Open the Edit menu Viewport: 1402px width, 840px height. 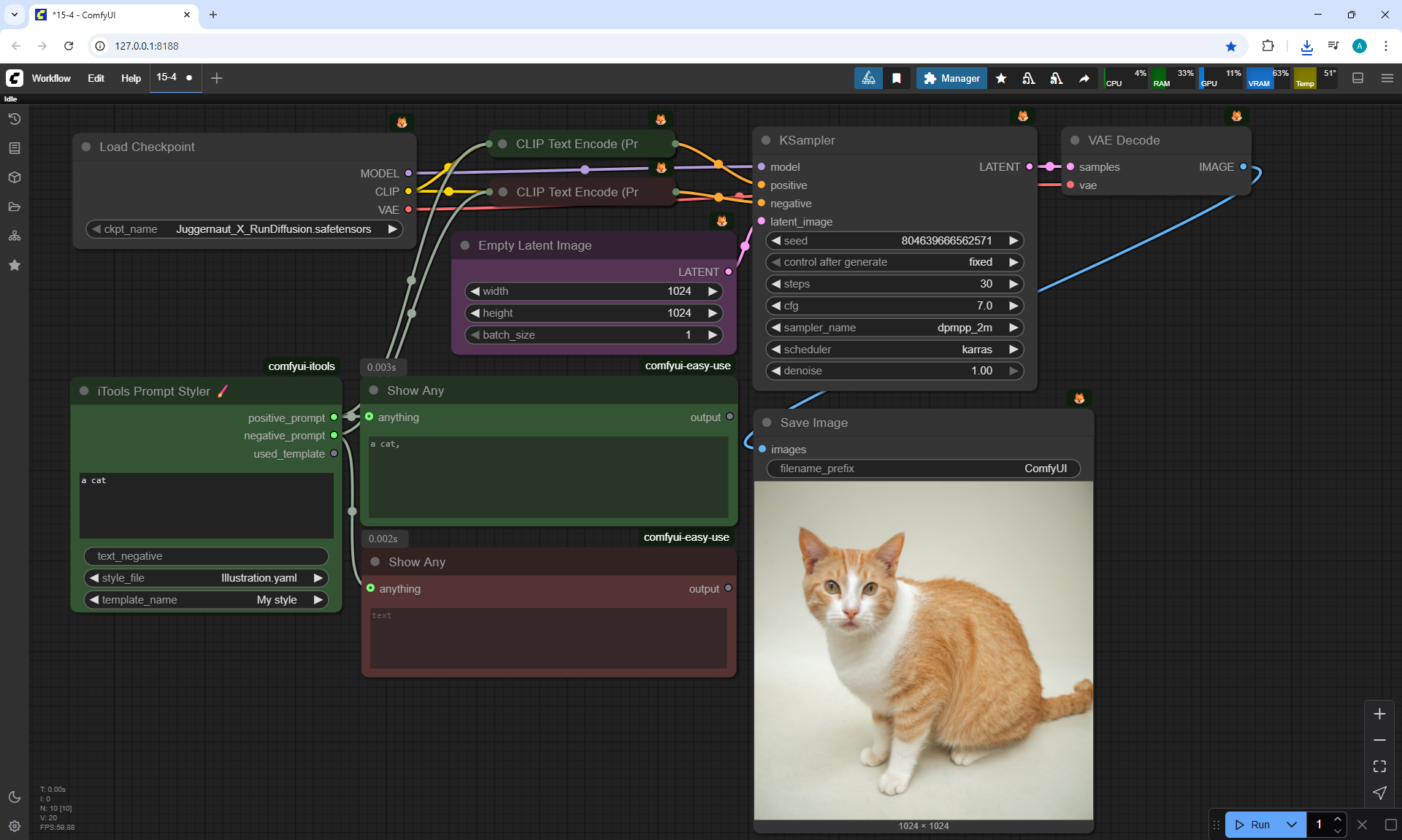96,78
